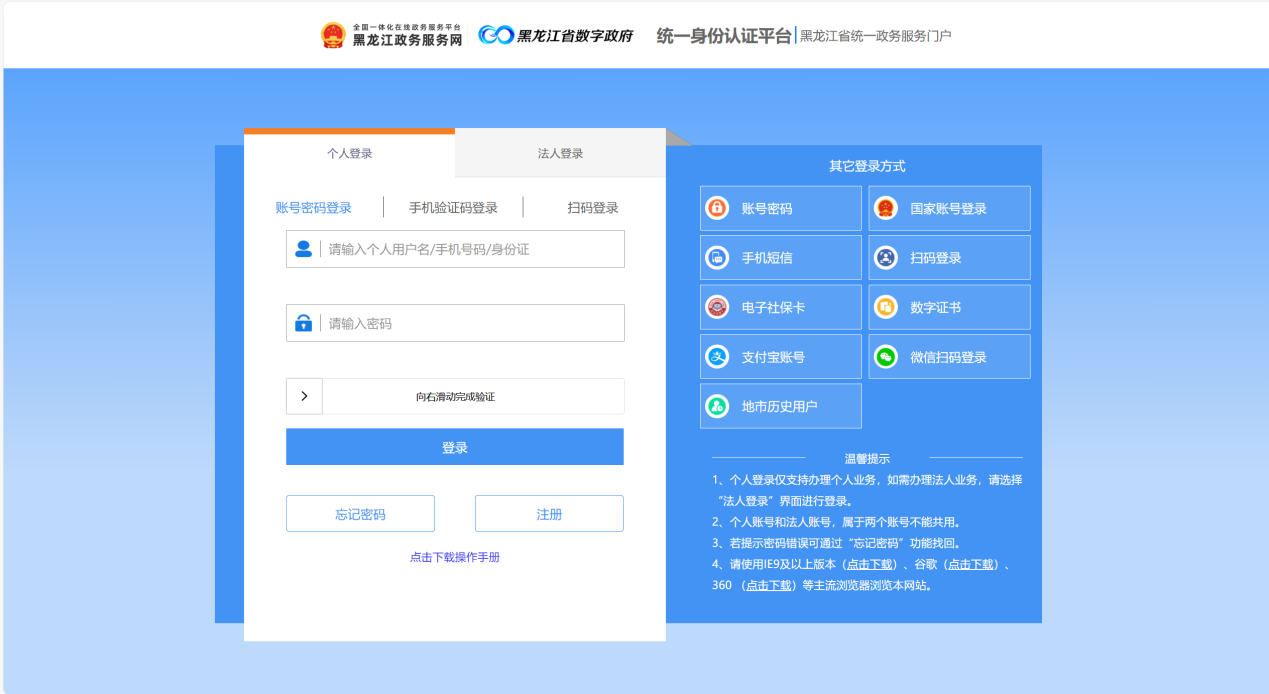
Task: Open the 扫码登录 sub-tab in login form
Action: pyautogui.click(x=593, y=208)
